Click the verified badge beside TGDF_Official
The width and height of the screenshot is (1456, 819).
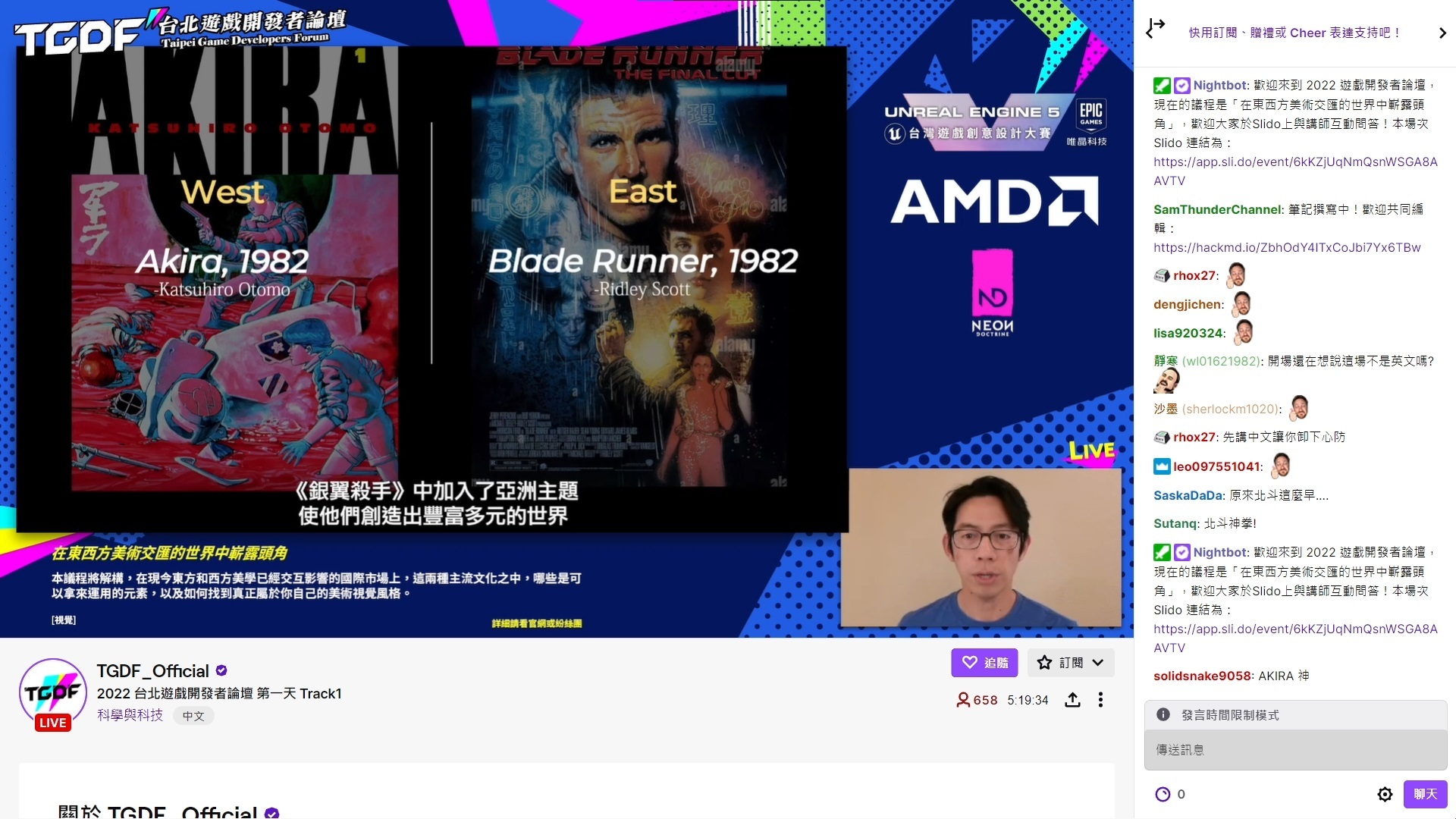pyautogui.click(x=221, y=670)
